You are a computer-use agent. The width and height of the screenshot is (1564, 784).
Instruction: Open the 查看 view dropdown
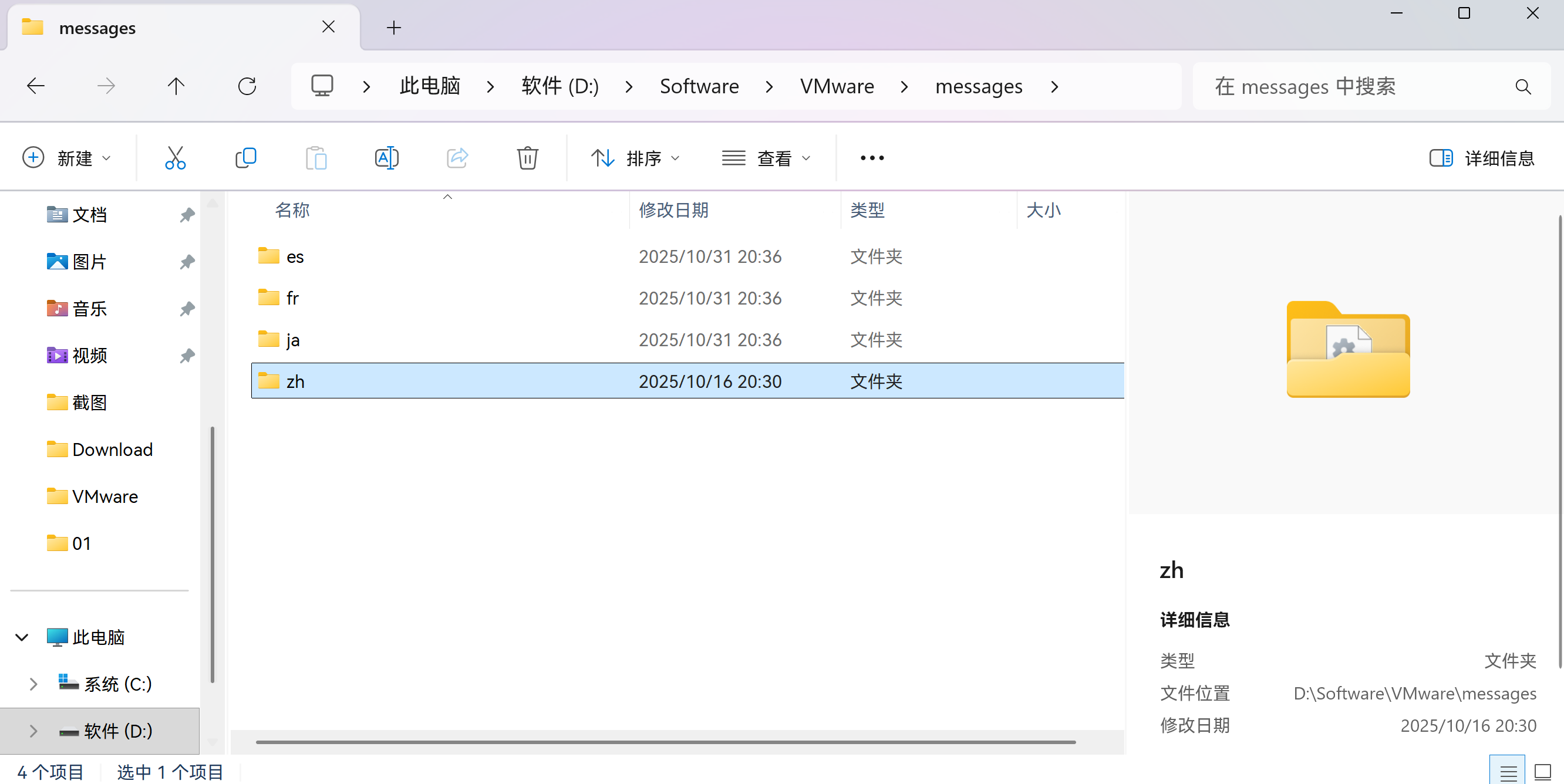(766, 158)
